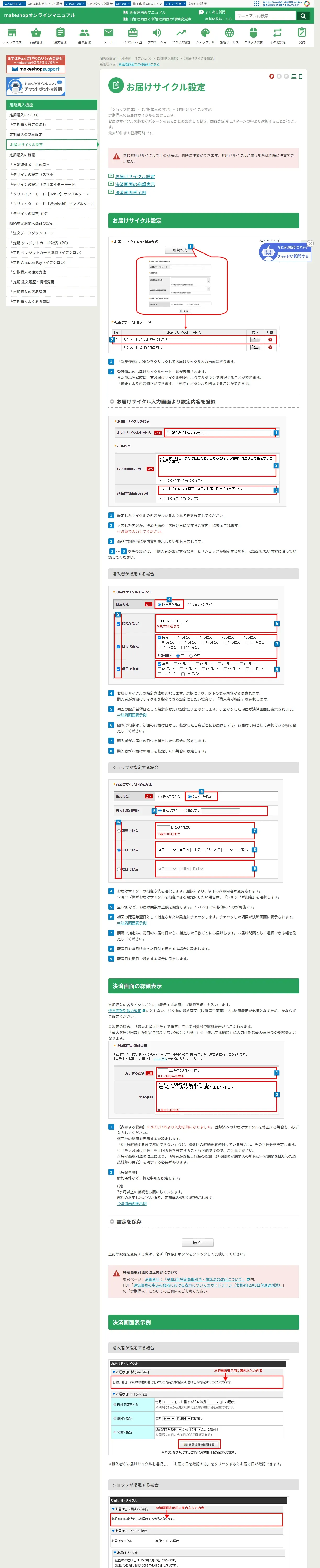Click the 新規作成 button
The height and width of the screenshot is (1568, 320).
tap(180, 250)
